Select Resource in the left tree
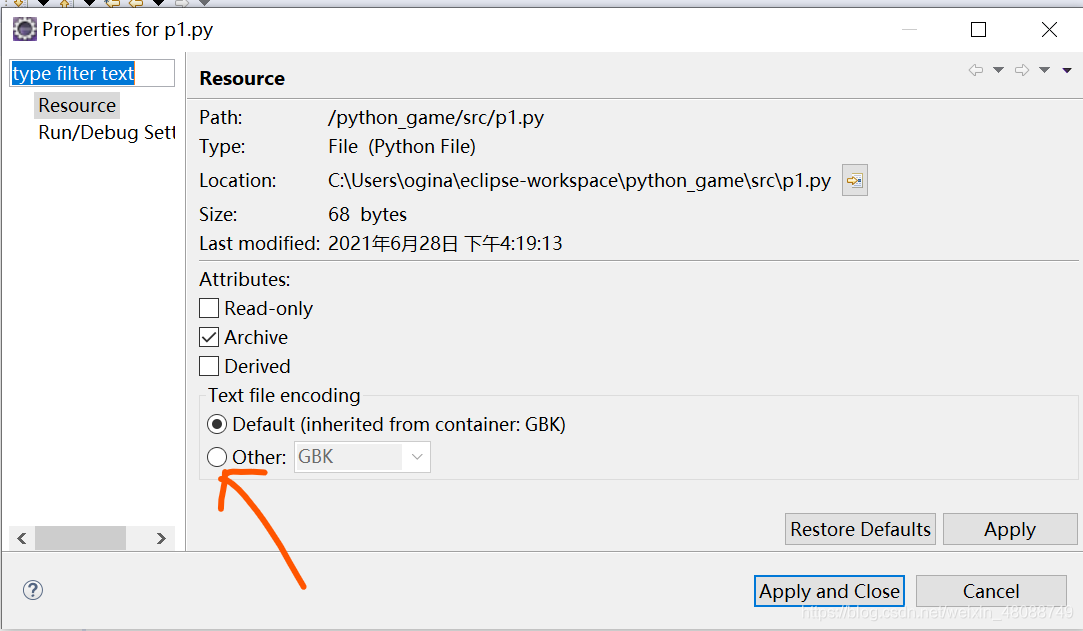Image resolution: width=1083 pixels, height=631 pixels. click(77, 105)
